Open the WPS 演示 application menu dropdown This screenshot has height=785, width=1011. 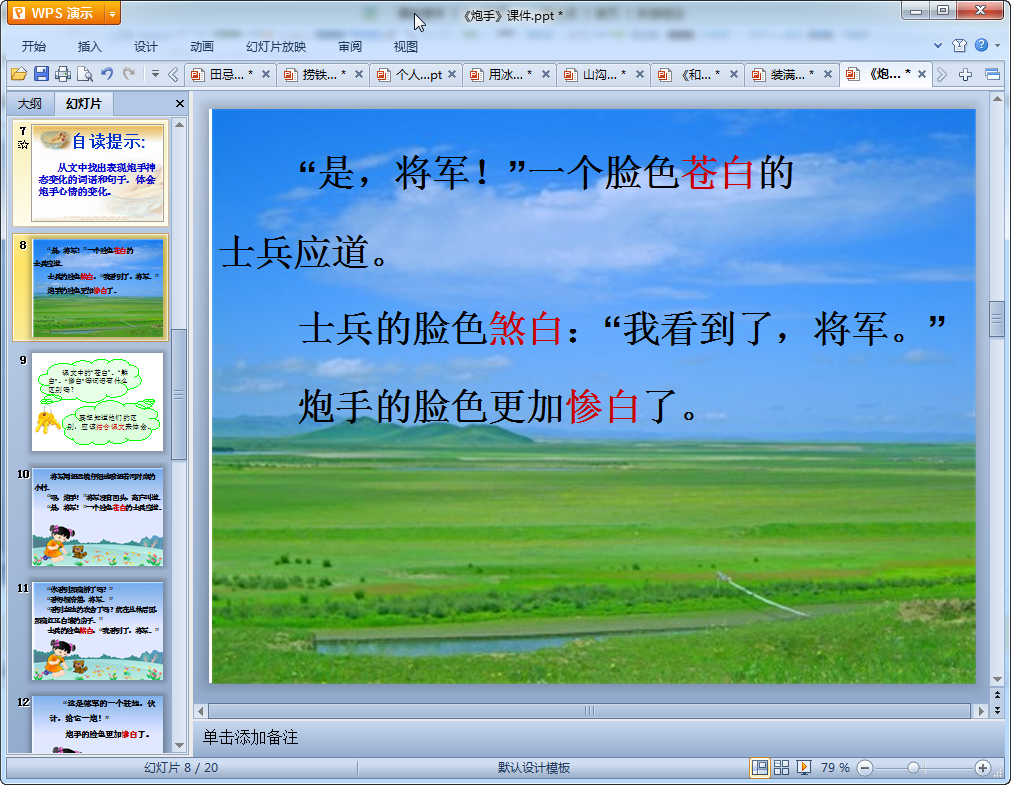112,13
